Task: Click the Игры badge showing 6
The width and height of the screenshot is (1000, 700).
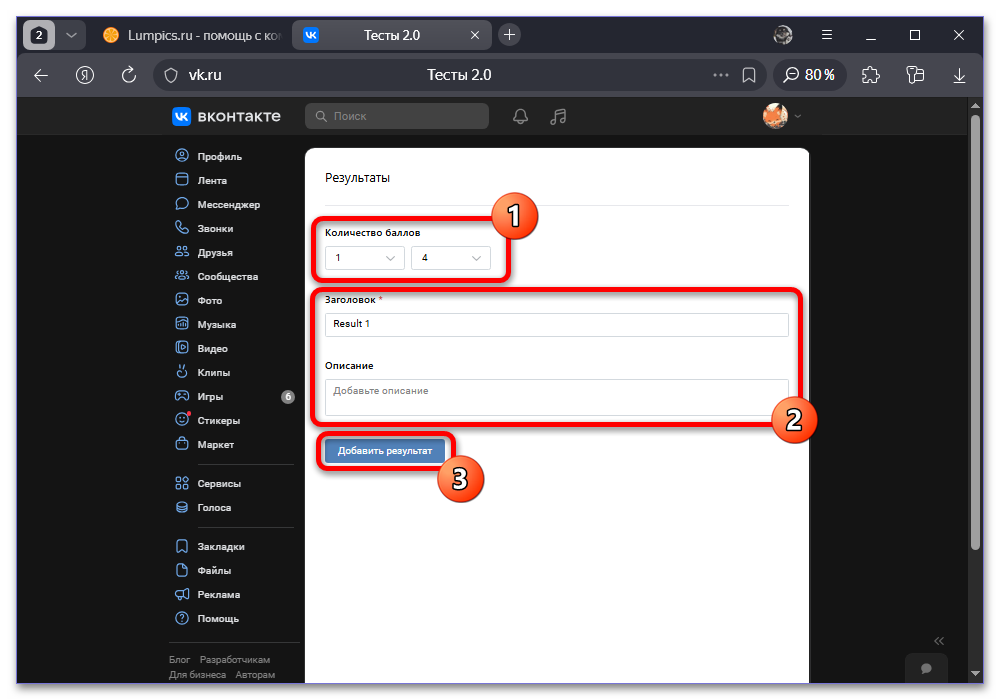Action: [288, 397]
